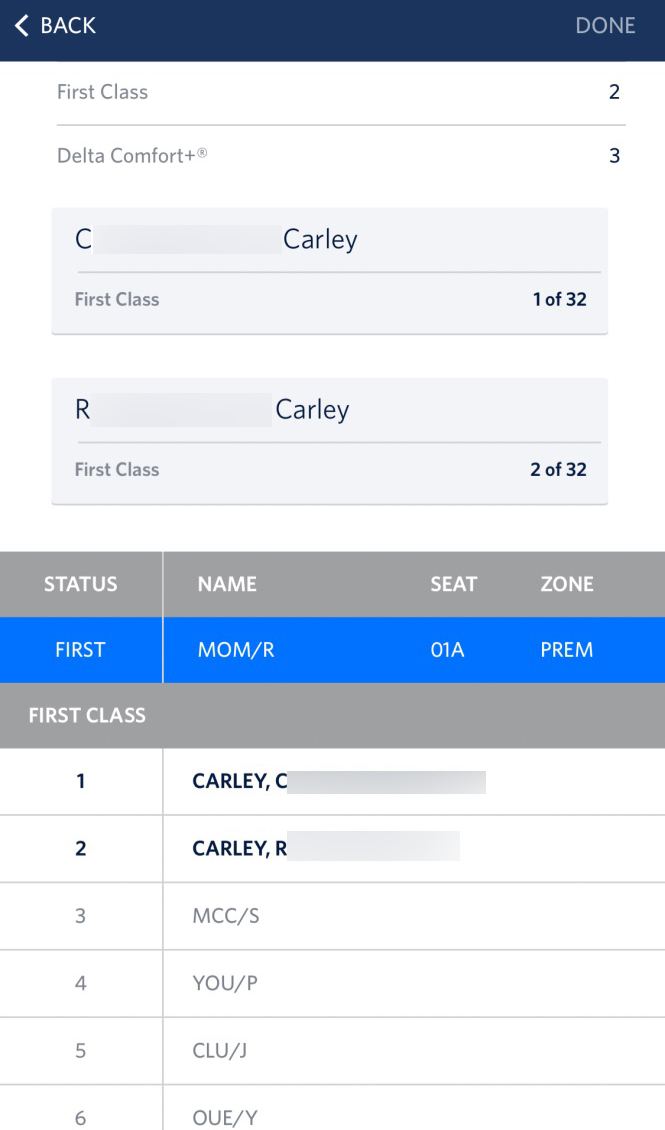Sort by the NAME column header

pyautogui.click(x=226, y=584)
